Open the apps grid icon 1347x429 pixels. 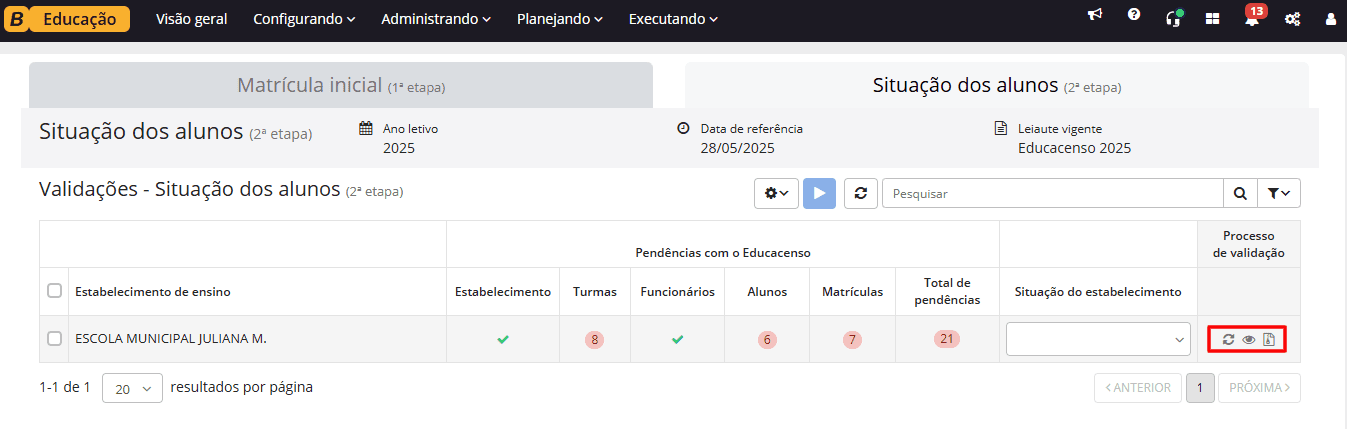coord(1213,18)
